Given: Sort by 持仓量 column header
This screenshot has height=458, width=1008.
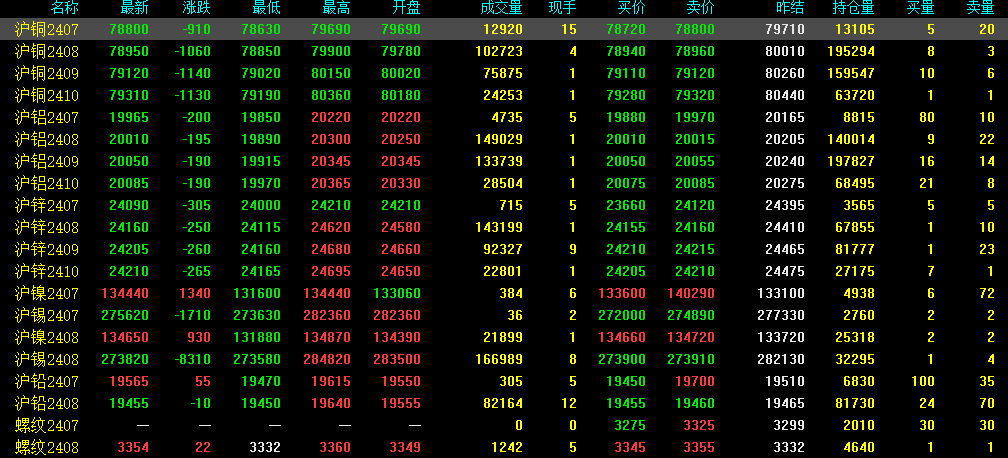Looking at the screenshot, I should (x=854, y=8).
